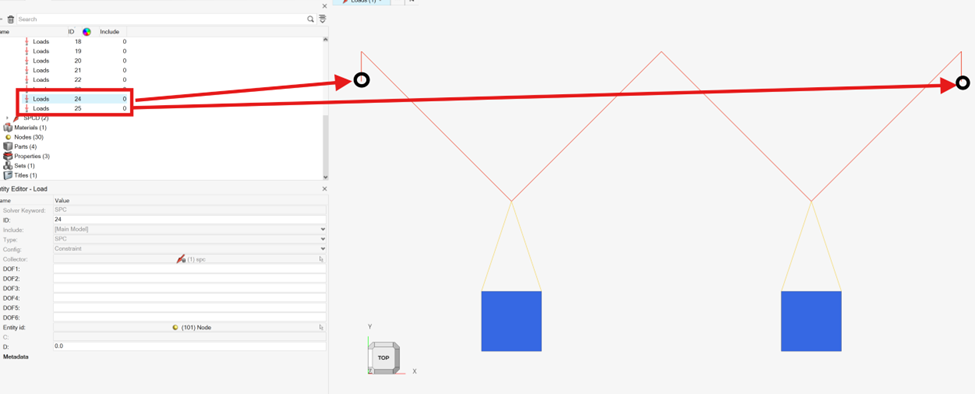Click the (101) Node entity selector
Screen dimensions: 975x394
pos(190,327)
